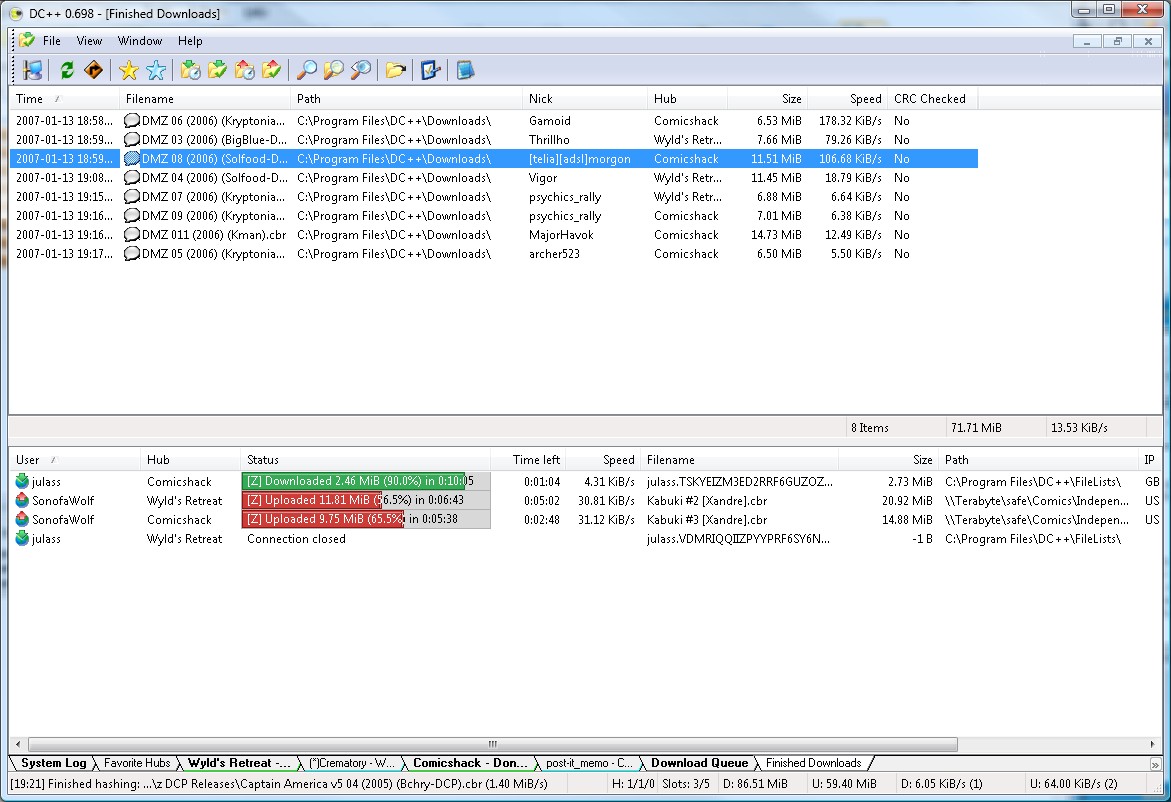Open the File menu
The image size is (1171, 802).
(51, 41)
